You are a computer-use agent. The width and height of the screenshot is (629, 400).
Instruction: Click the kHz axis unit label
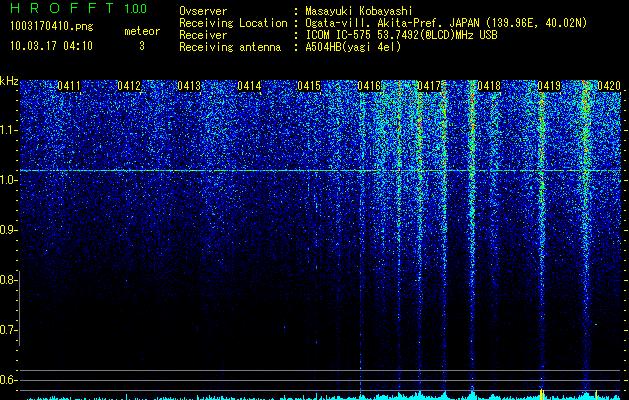click(9, 81)
